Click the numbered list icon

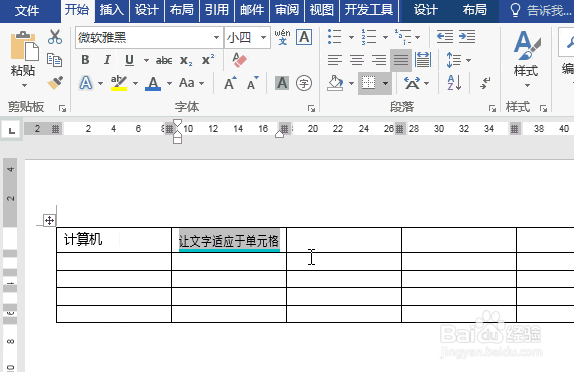click(369, 37)
